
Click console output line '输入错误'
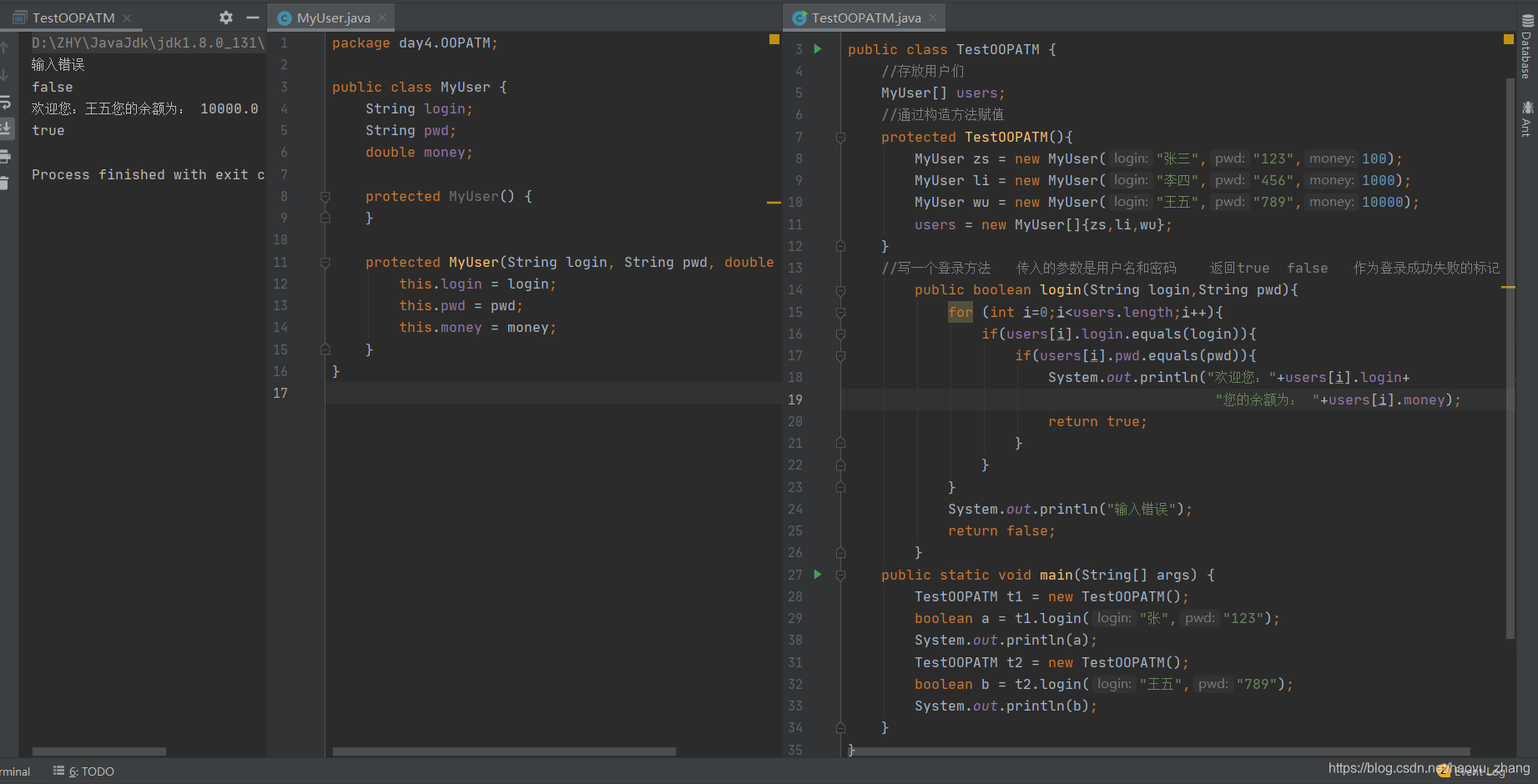coord(58,65)
